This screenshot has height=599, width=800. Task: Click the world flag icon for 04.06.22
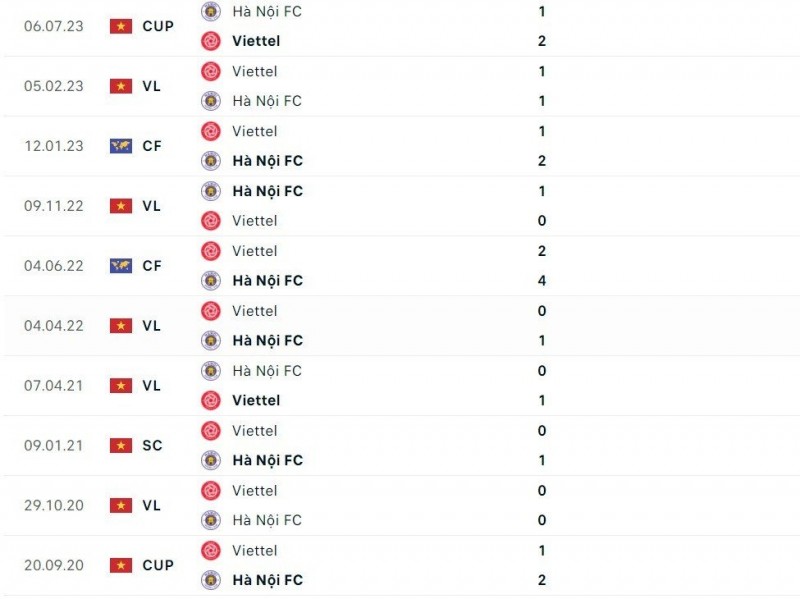(x=121, y=266)
